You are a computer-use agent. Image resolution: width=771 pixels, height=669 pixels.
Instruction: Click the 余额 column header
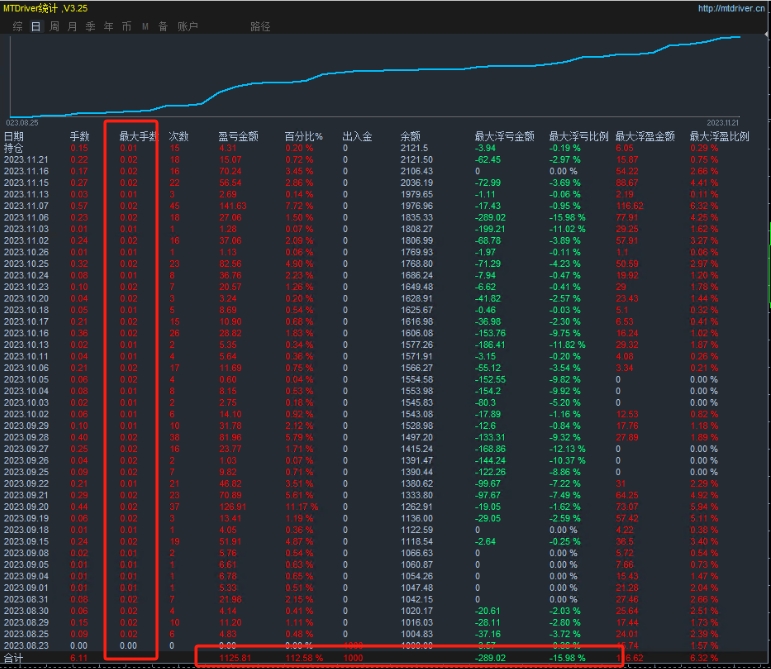tap(411, 137)
